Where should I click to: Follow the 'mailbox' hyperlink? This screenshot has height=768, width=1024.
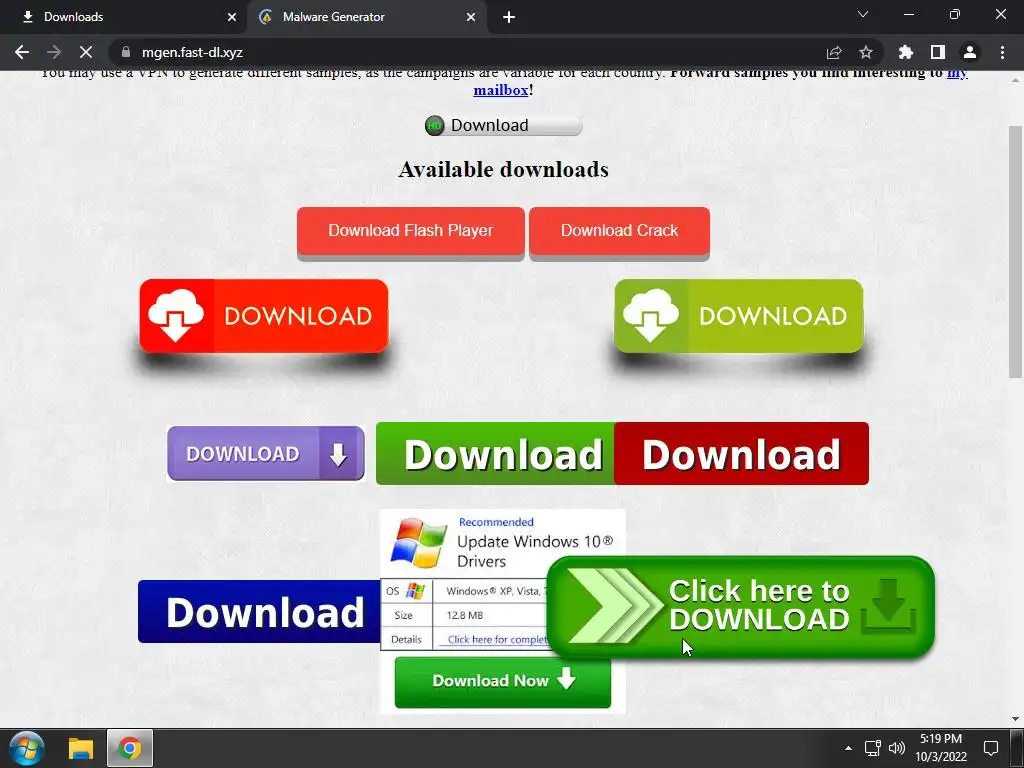(501, 90)
